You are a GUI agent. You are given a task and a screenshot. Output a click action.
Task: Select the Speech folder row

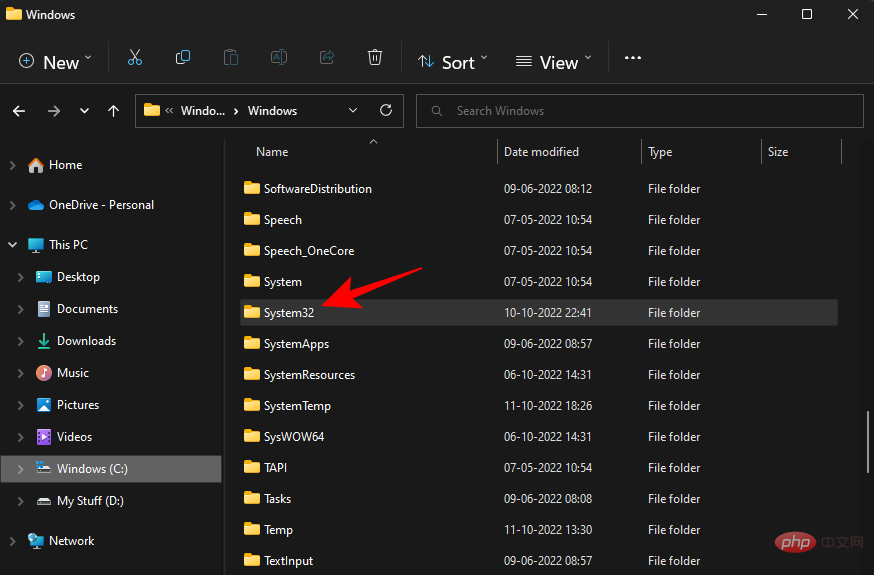(x=538, y=220)
